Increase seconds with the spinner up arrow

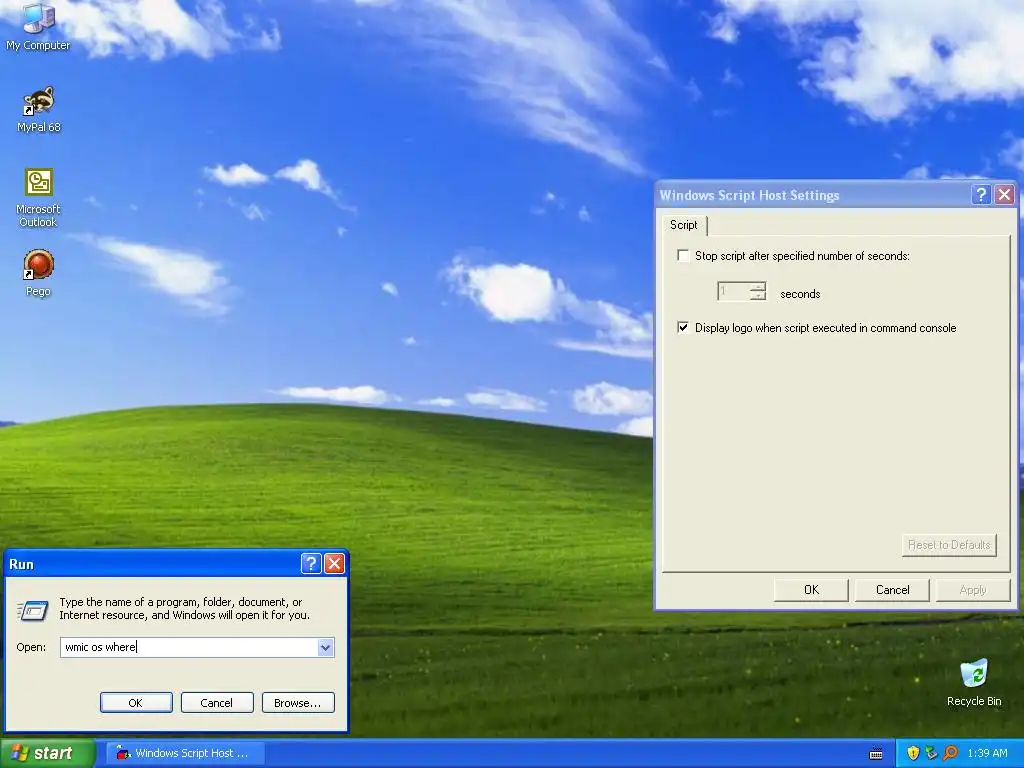point(758,286)
